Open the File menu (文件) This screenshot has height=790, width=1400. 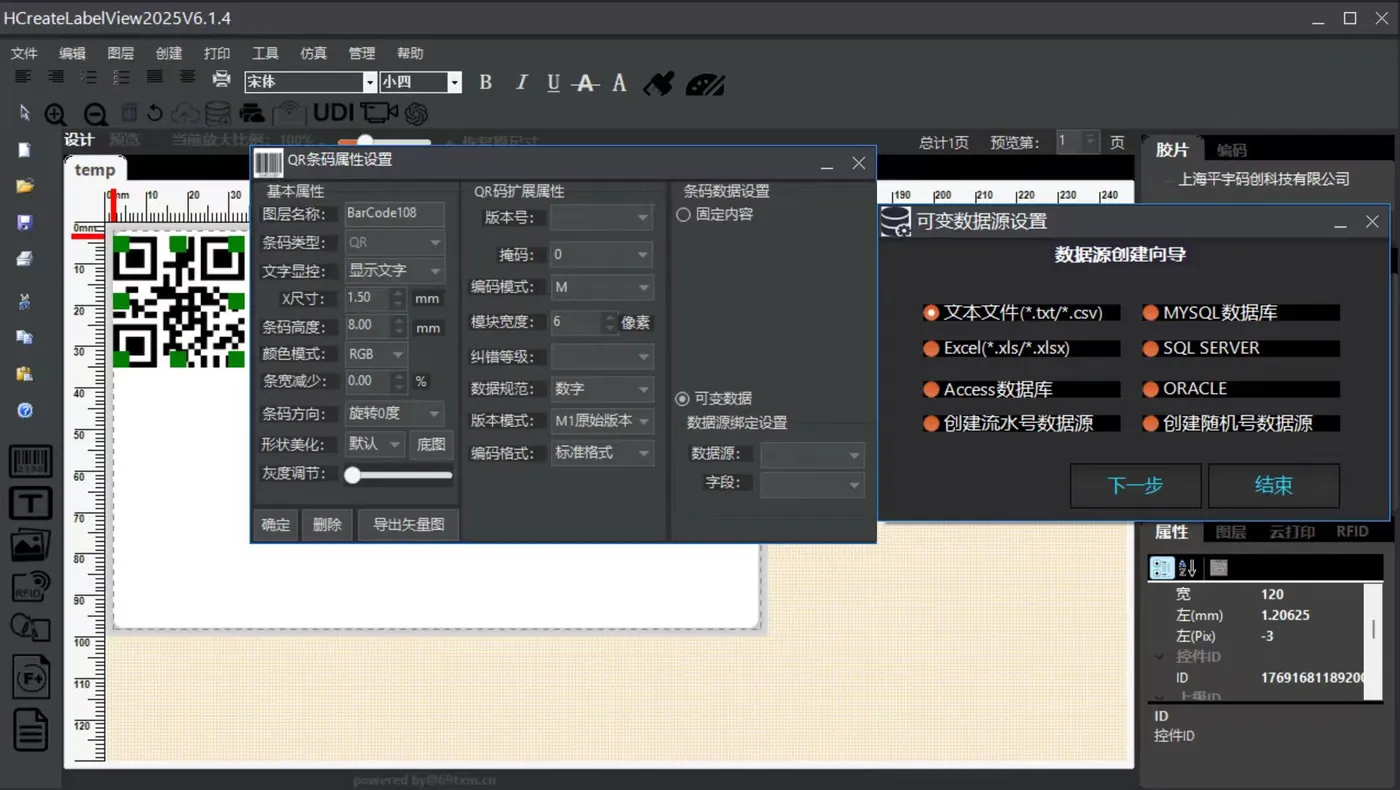tap(24, 53)
